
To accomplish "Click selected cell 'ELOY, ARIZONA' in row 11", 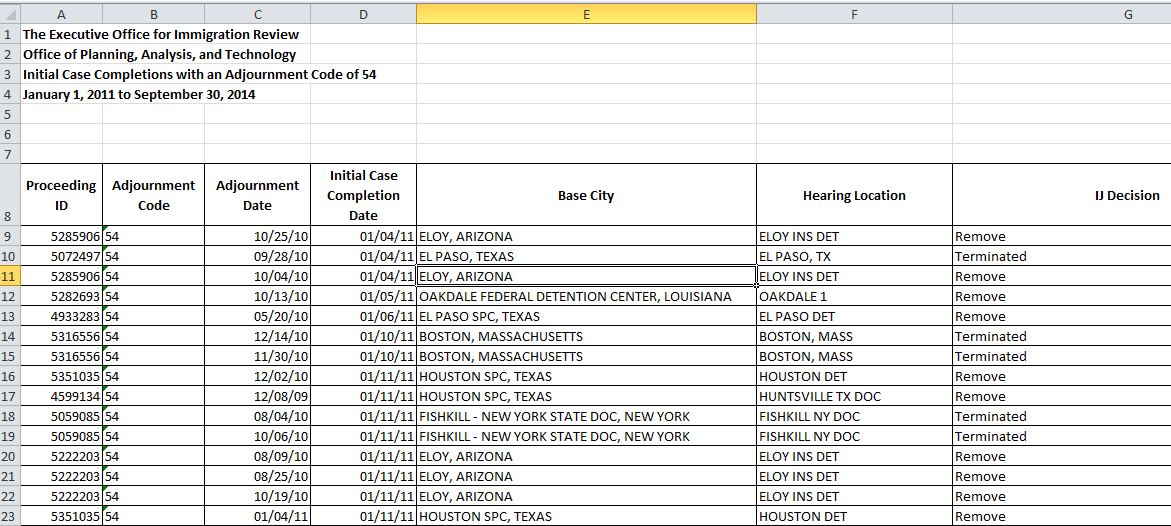I will [x=586, y=276].
